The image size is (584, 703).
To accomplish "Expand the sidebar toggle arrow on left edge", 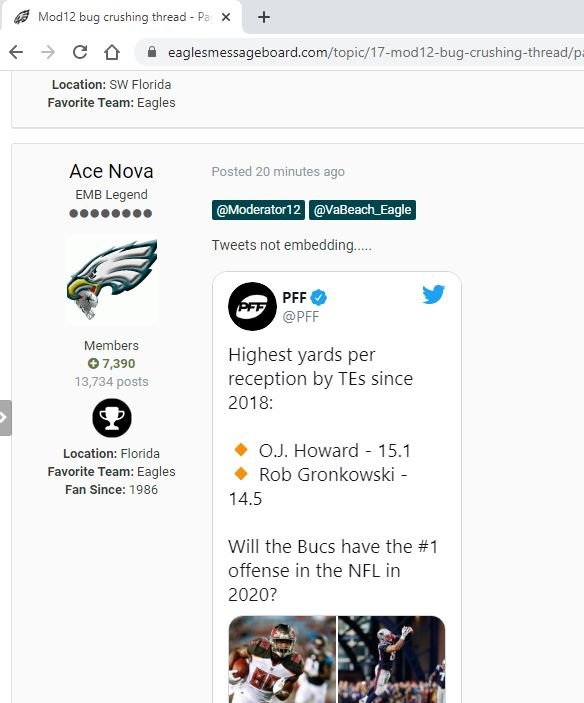I will tap(4, 418).
